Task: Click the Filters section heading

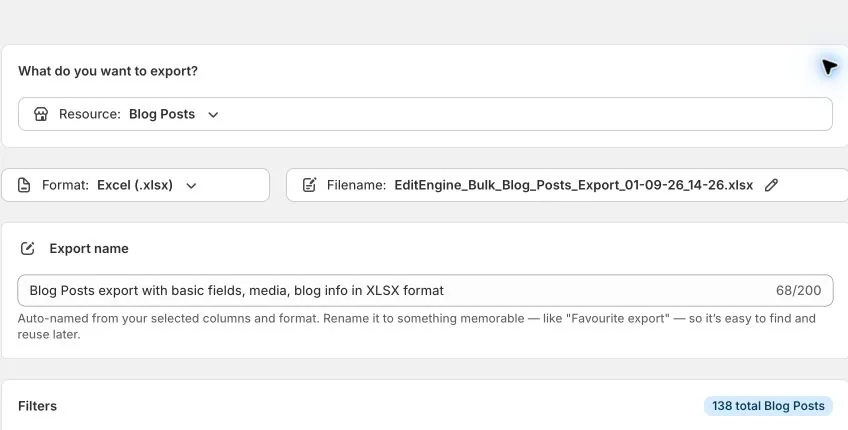Action: click(37, 406)
